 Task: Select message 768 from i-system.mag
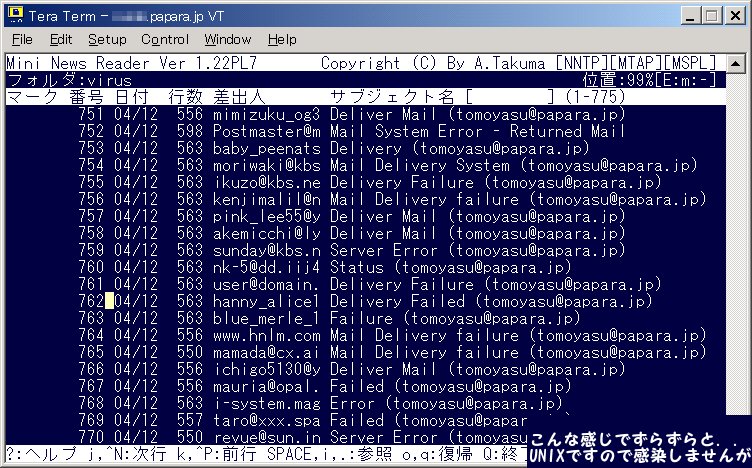click(x=321, y=403)
